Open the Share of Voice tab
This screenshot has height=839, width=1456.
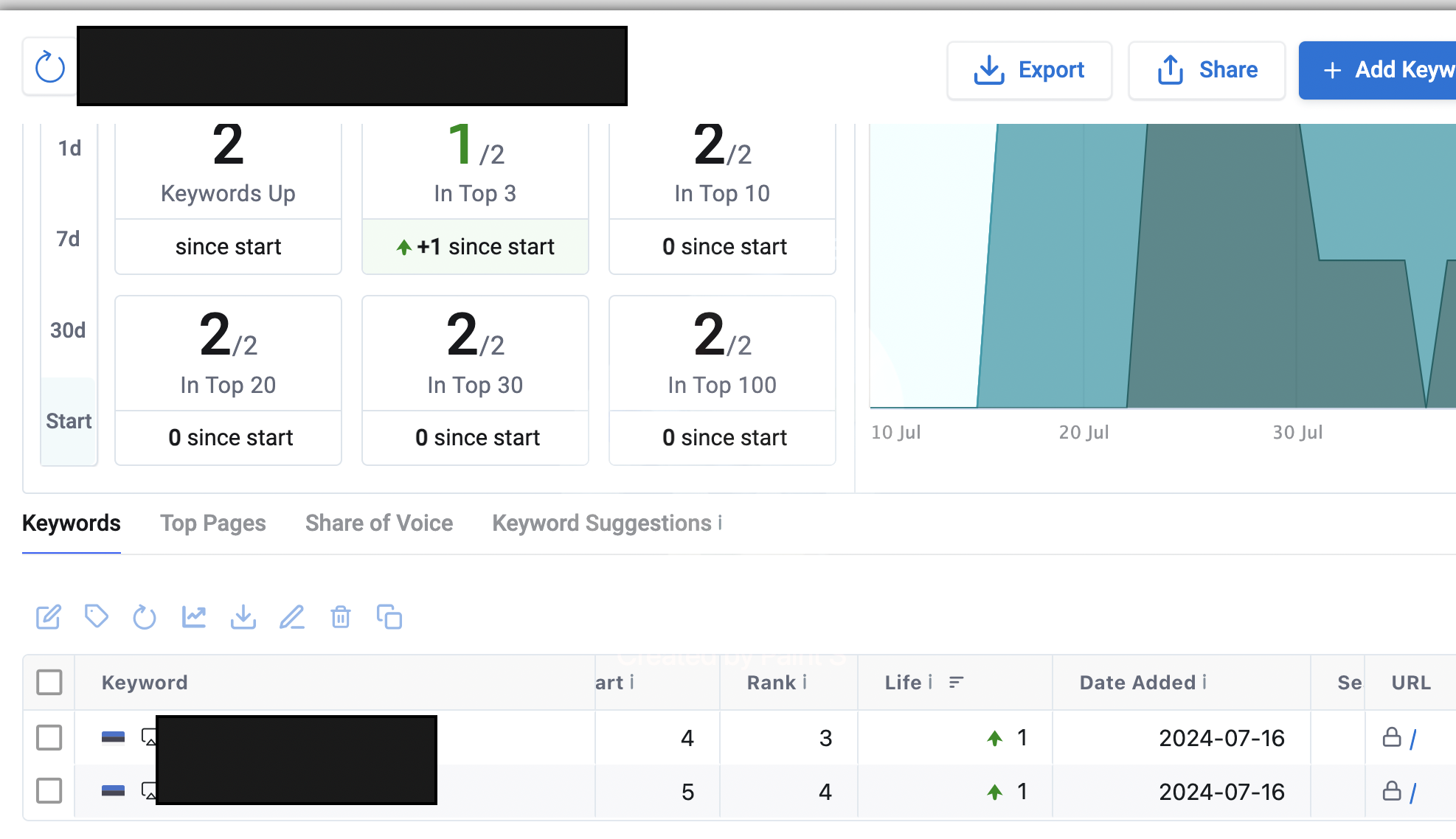pyautogui.click(x=379, y=523)
